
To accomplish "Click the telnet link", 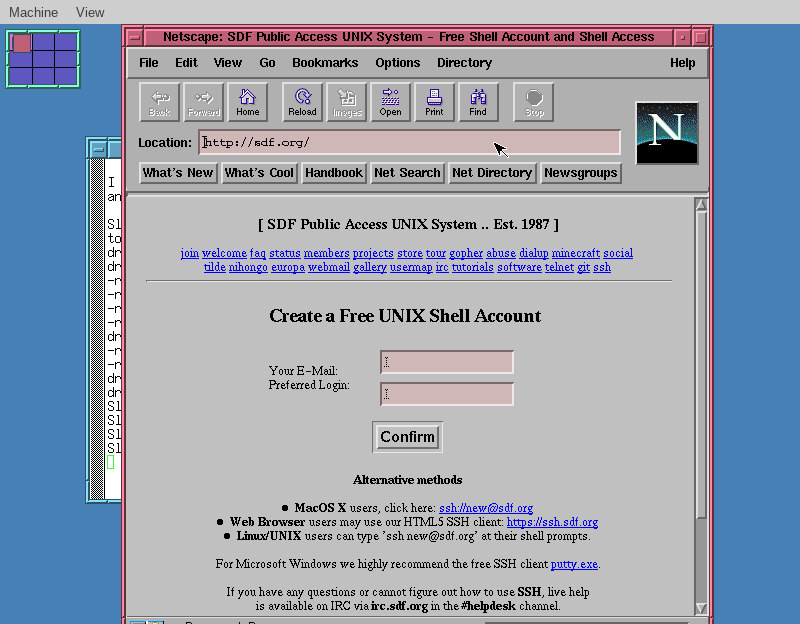I will click(559, 267).
